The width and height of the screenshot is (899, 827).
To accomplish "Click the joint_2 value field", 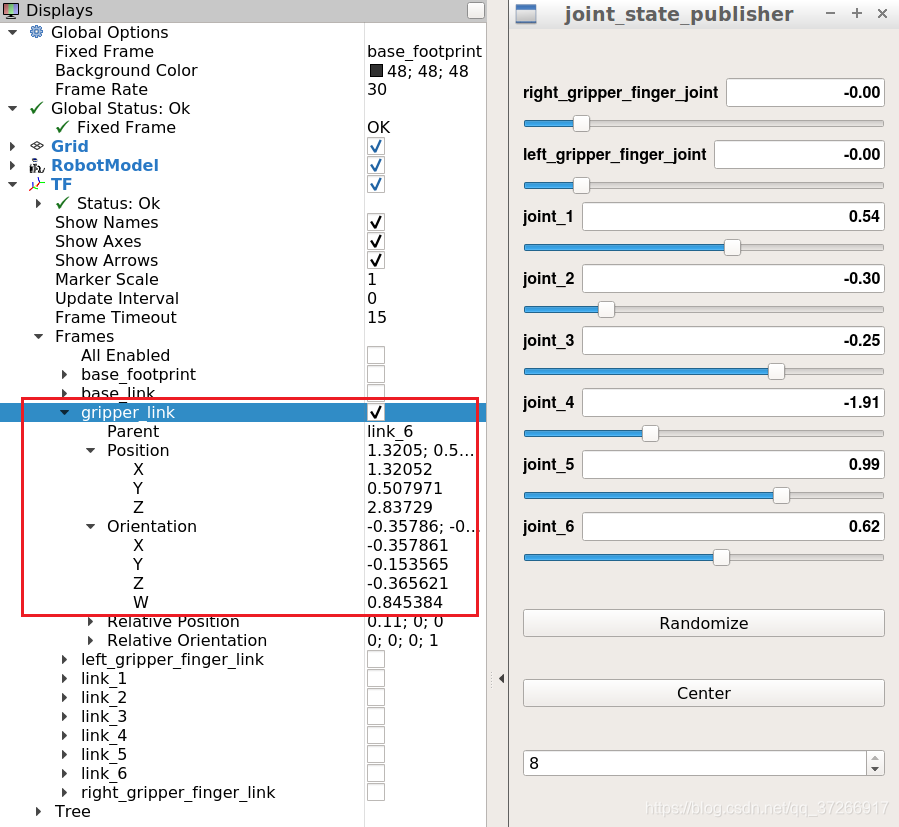I will [x=733, y=279].
